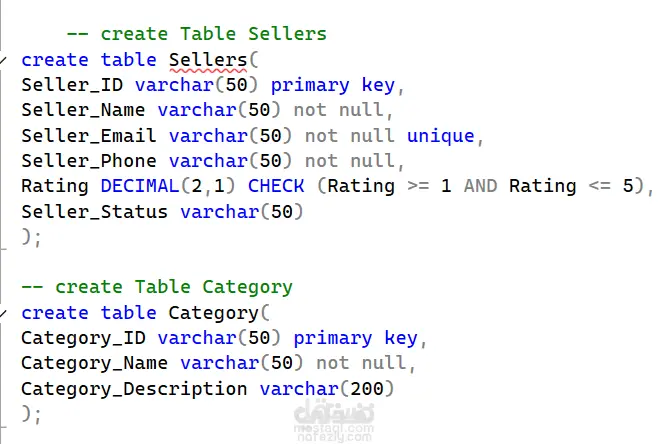Place cursor in the create Table Category comment
Screen dimensions: 669x444
click(x=157, y=287)
